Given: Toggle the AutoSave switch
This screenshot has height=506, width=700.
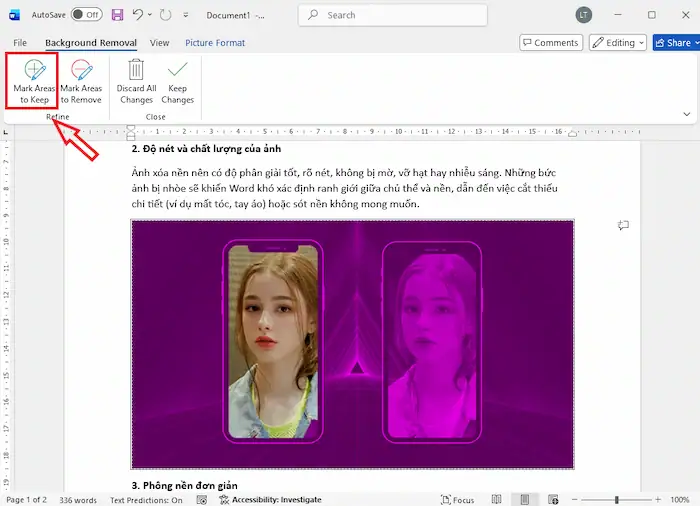Looking at the screenshot, I should pyautogui.click(x=87, y=15).
